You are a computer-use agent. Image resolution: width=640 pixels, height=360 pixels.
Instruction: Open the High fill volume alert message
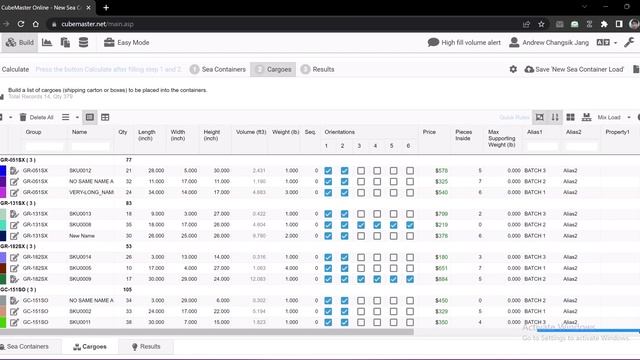464,42
